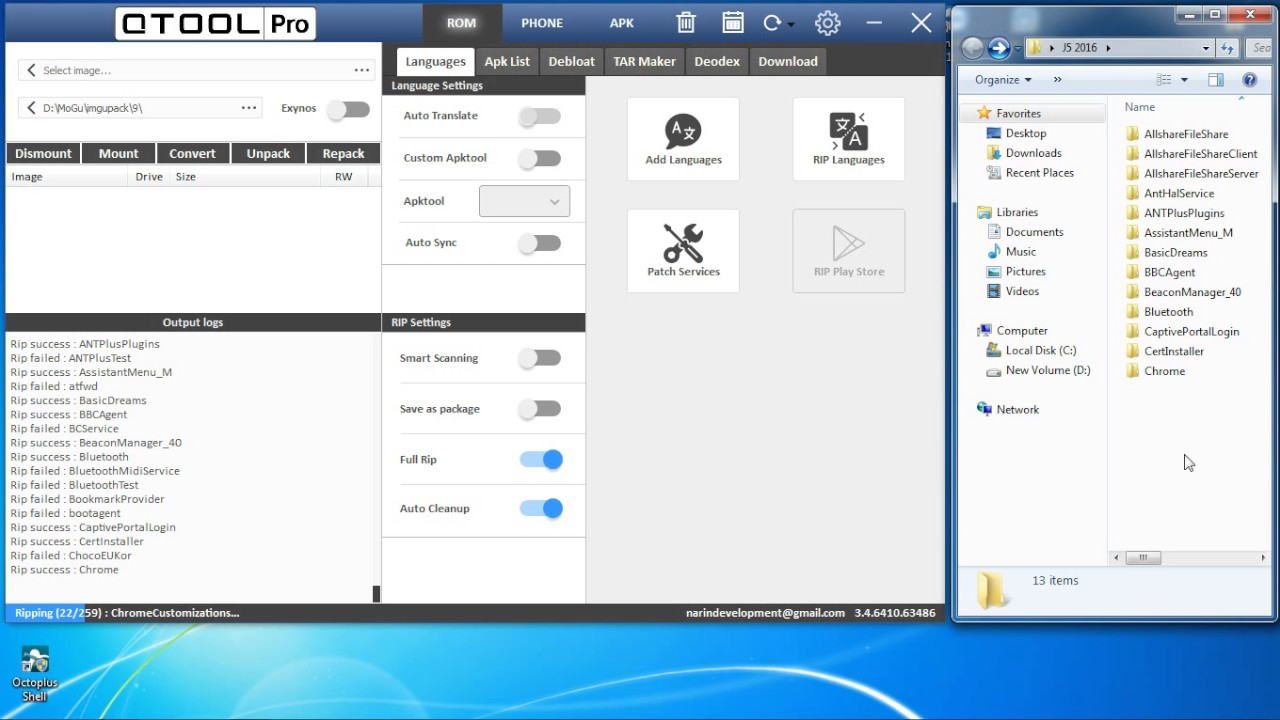The height and width of the screenshot is (720, 1280).
Task: Disable Full Rip switch
Action: coord(541,460)
